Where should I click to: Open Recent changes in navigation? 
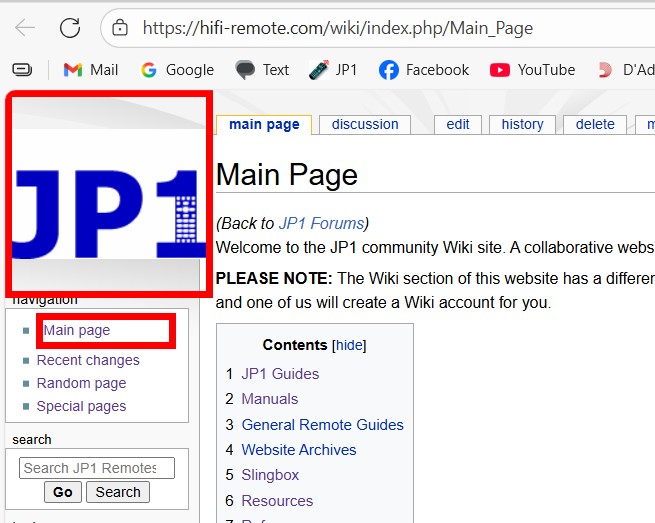pos(88,360)
